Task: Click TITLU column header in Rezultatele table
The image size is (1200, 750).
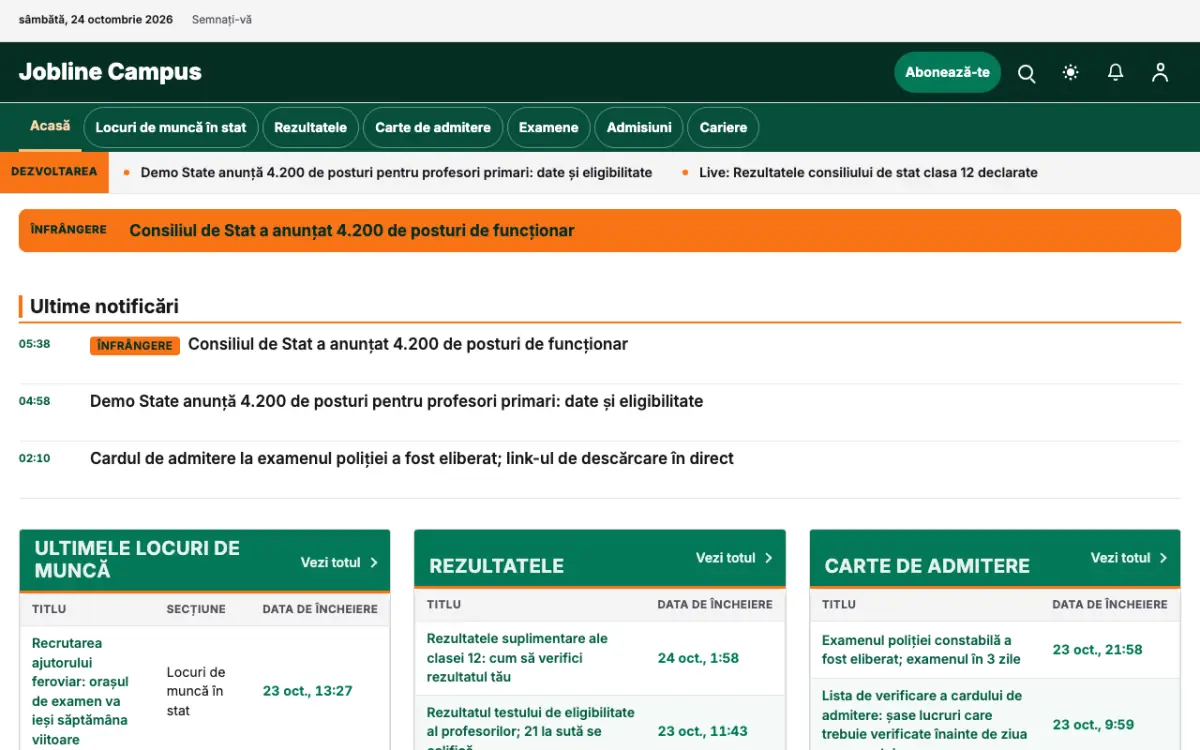Action: pyautogui.click(x=444, y=604)
